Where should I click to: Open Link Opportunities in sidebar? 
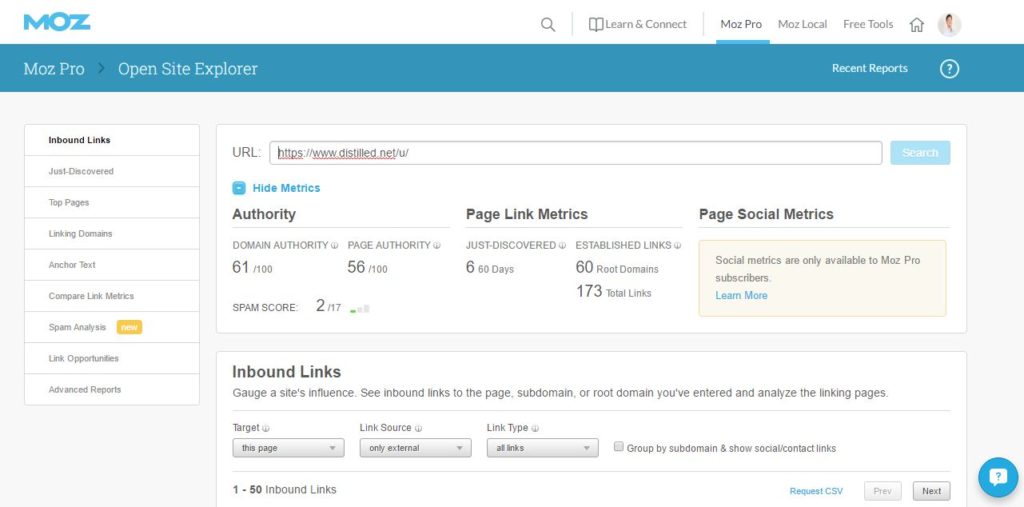pyautogui.click(x=112, y=358)
